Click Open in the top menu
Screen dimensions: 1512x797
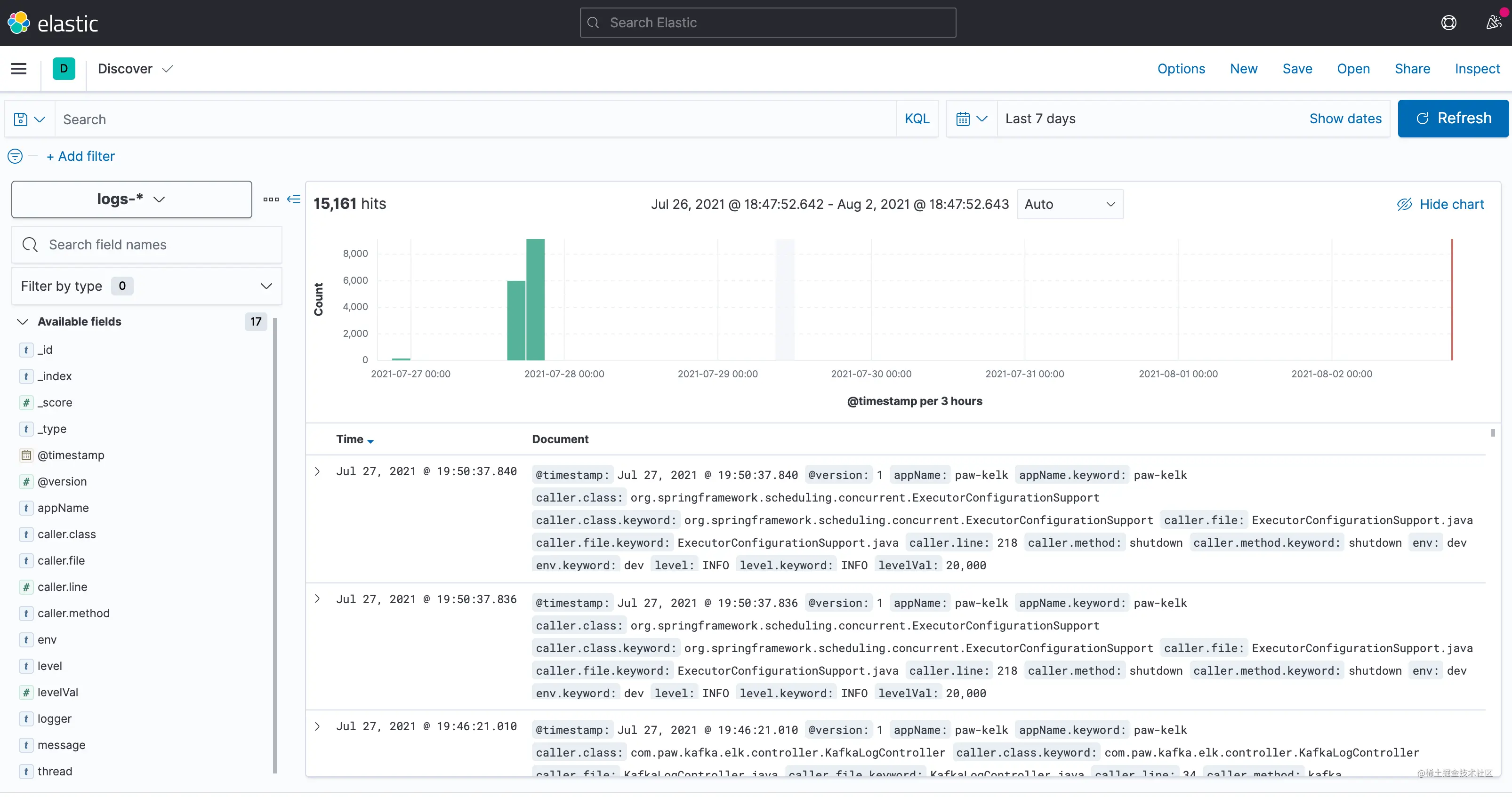pos(1353,69)
